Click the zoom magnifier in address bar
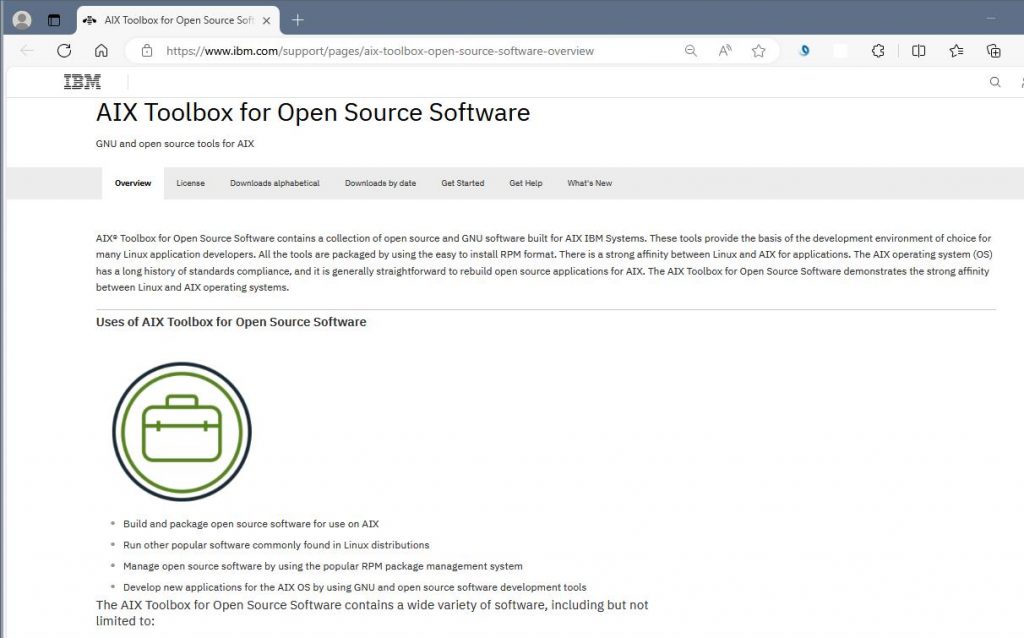The image size is (1024, 638). (x=690, y=51)
